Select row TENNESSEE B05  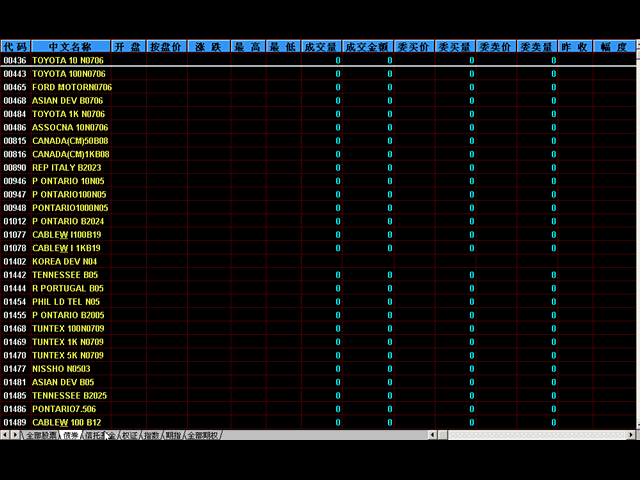318,275
